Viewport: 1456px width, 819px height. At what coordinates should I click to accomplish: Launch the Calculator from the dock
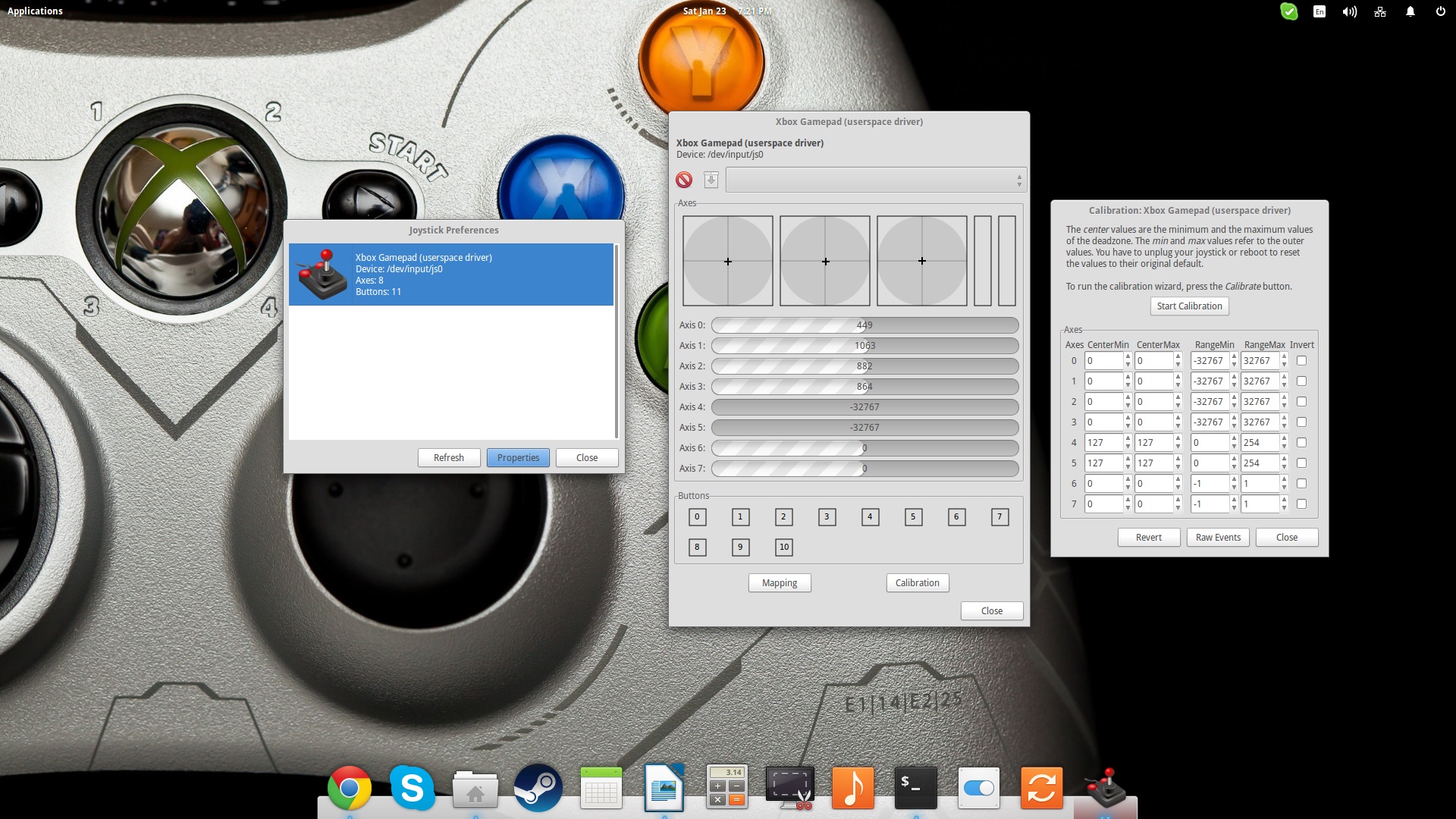727,788
